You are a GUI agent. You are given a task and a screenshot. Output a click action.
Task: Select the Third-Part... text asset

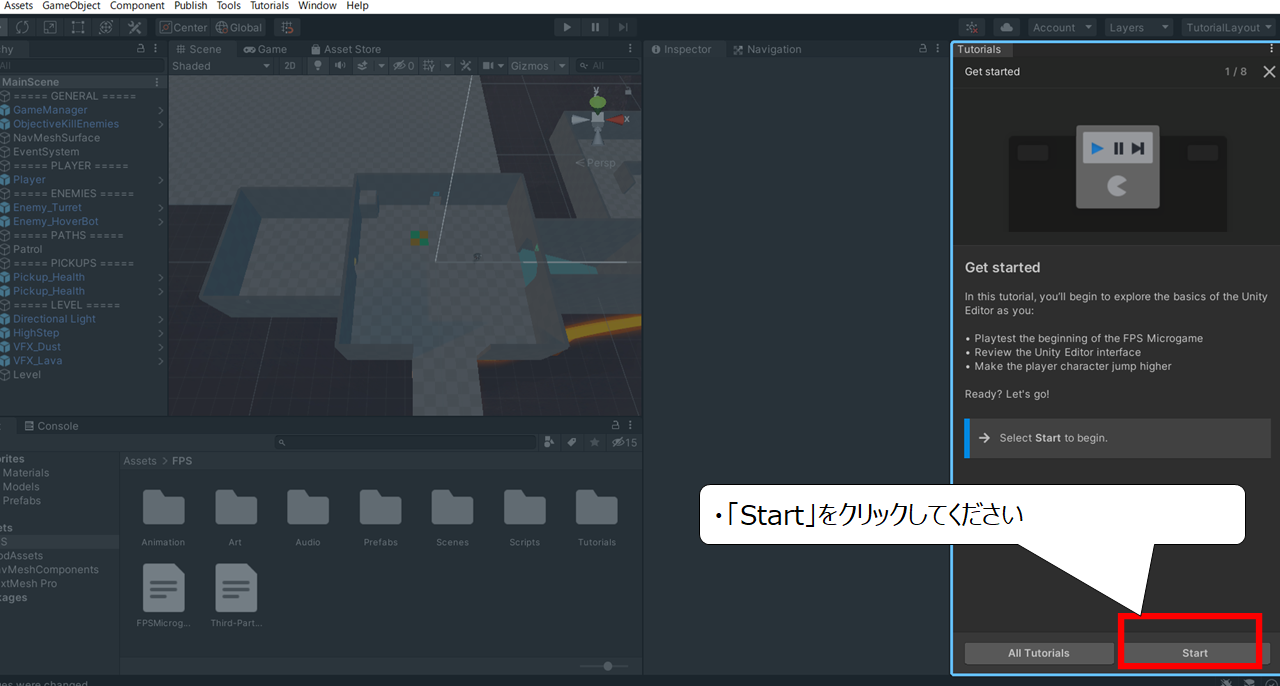click(236, 596)
